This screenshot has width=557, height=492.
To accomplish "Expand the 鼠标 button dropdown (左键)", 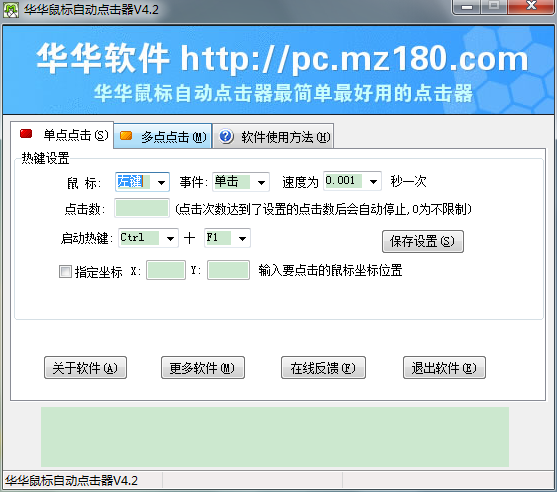I will pyautogui.click(x=161, y=183).
